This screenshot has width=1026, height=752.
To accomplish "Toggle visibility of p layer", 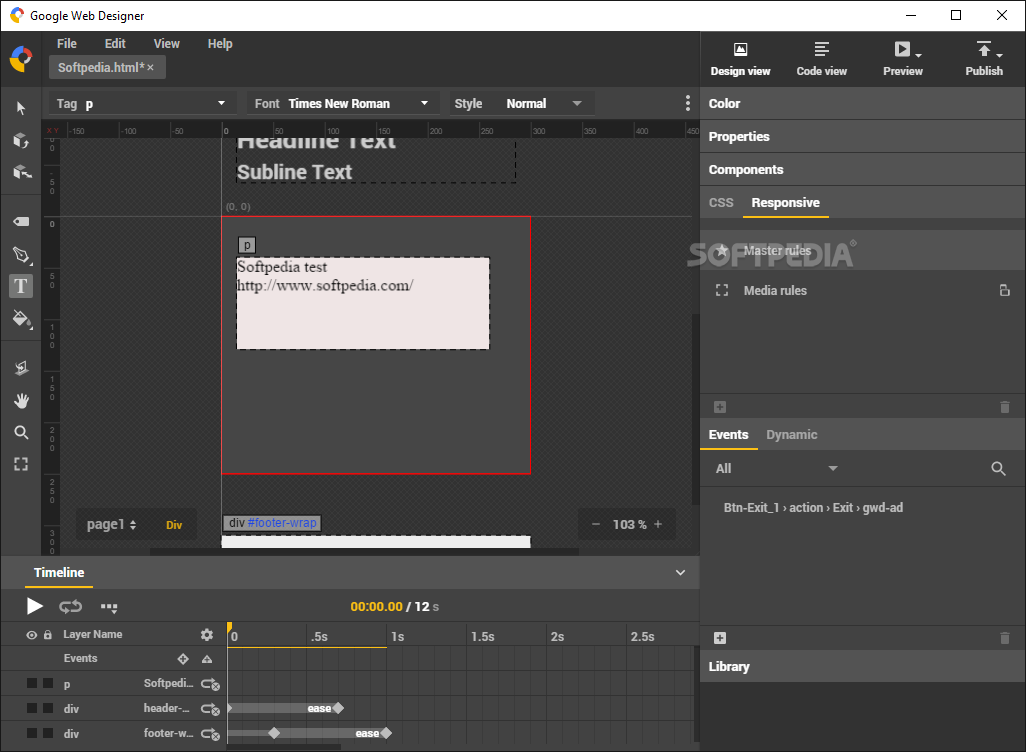I will [31, 683].
